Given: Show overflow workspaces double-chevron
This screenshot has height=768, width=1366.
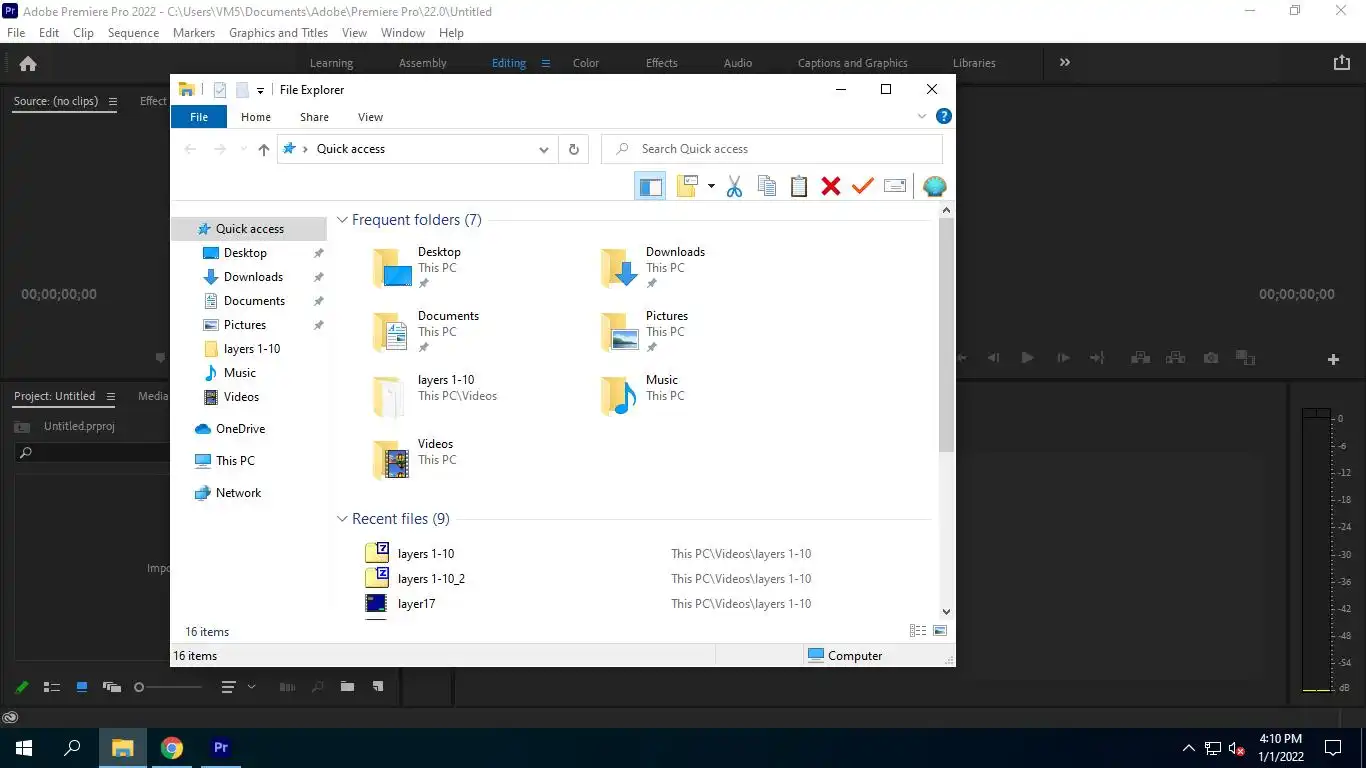Looking at the screenshot, I should [x=1065, y=62].
